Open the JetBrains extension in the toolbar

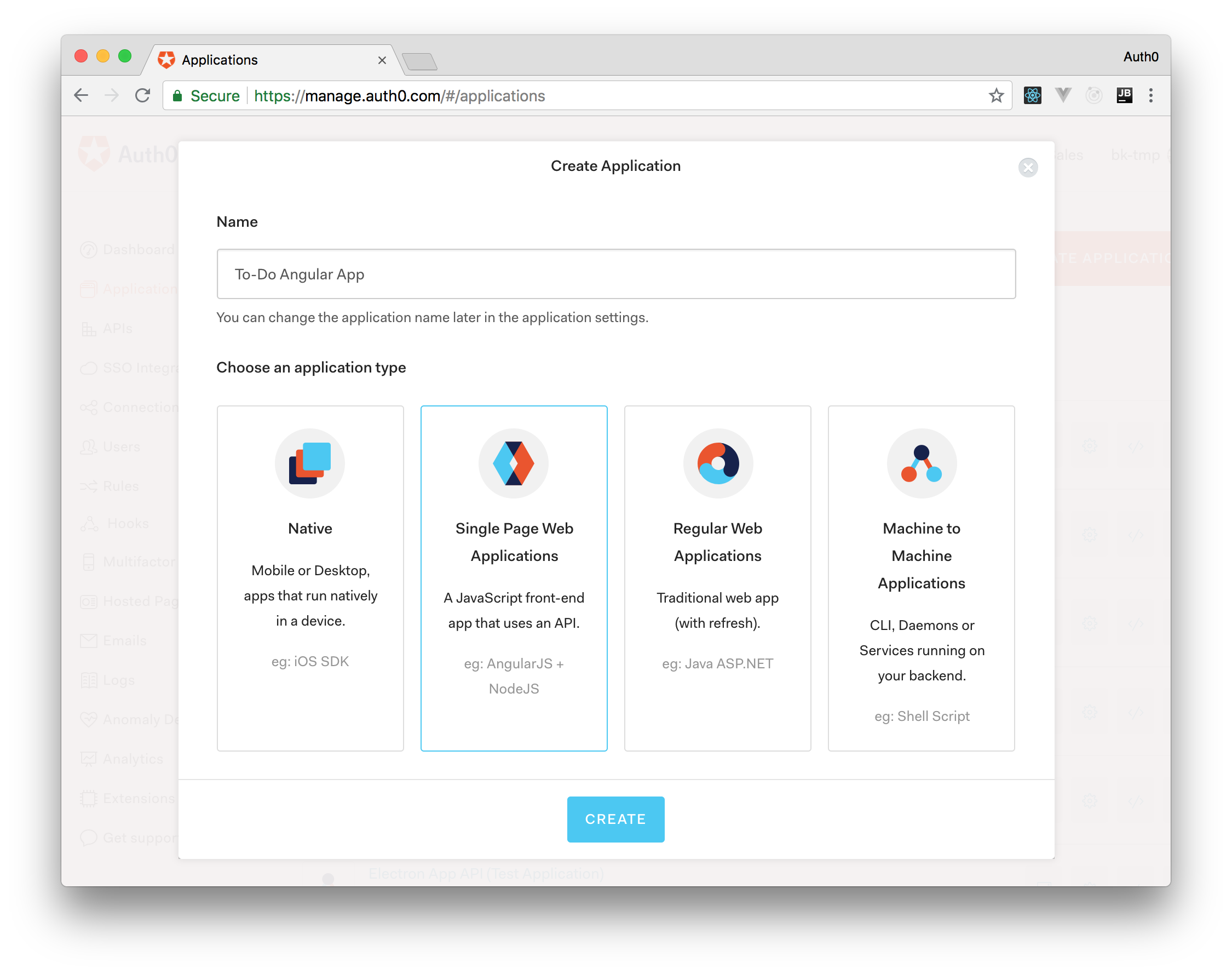tap(1125, 95)
